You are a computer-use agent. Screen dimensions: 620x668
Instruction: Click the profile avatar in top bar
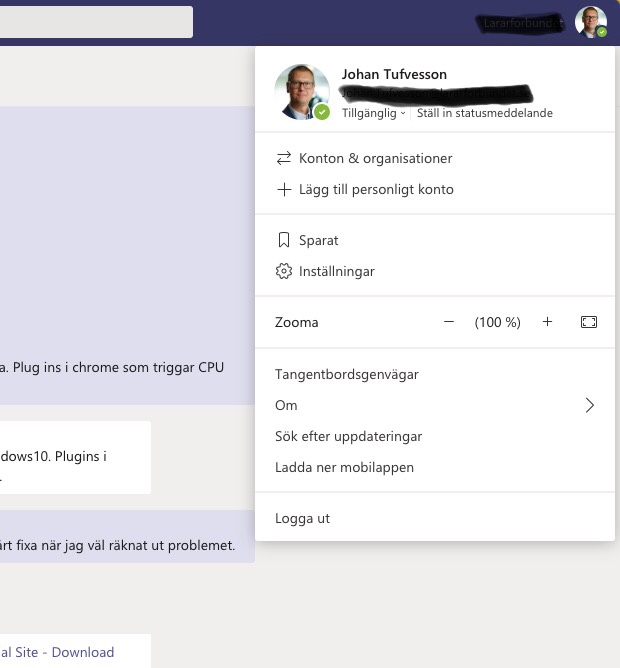tap(590, 21)
